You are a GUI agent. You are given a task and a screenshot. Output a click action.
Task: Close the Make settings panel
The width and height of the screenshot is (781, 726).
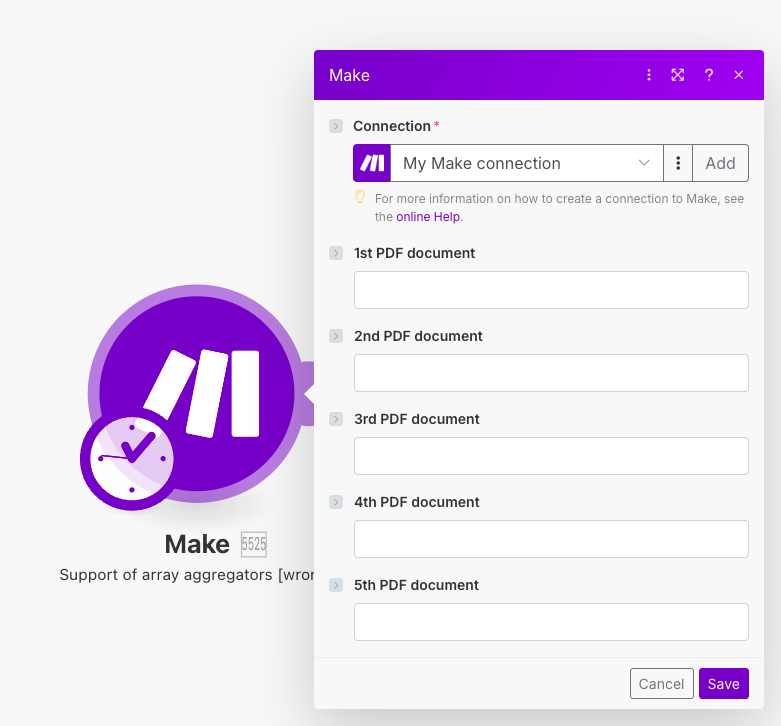click(739, 75)
